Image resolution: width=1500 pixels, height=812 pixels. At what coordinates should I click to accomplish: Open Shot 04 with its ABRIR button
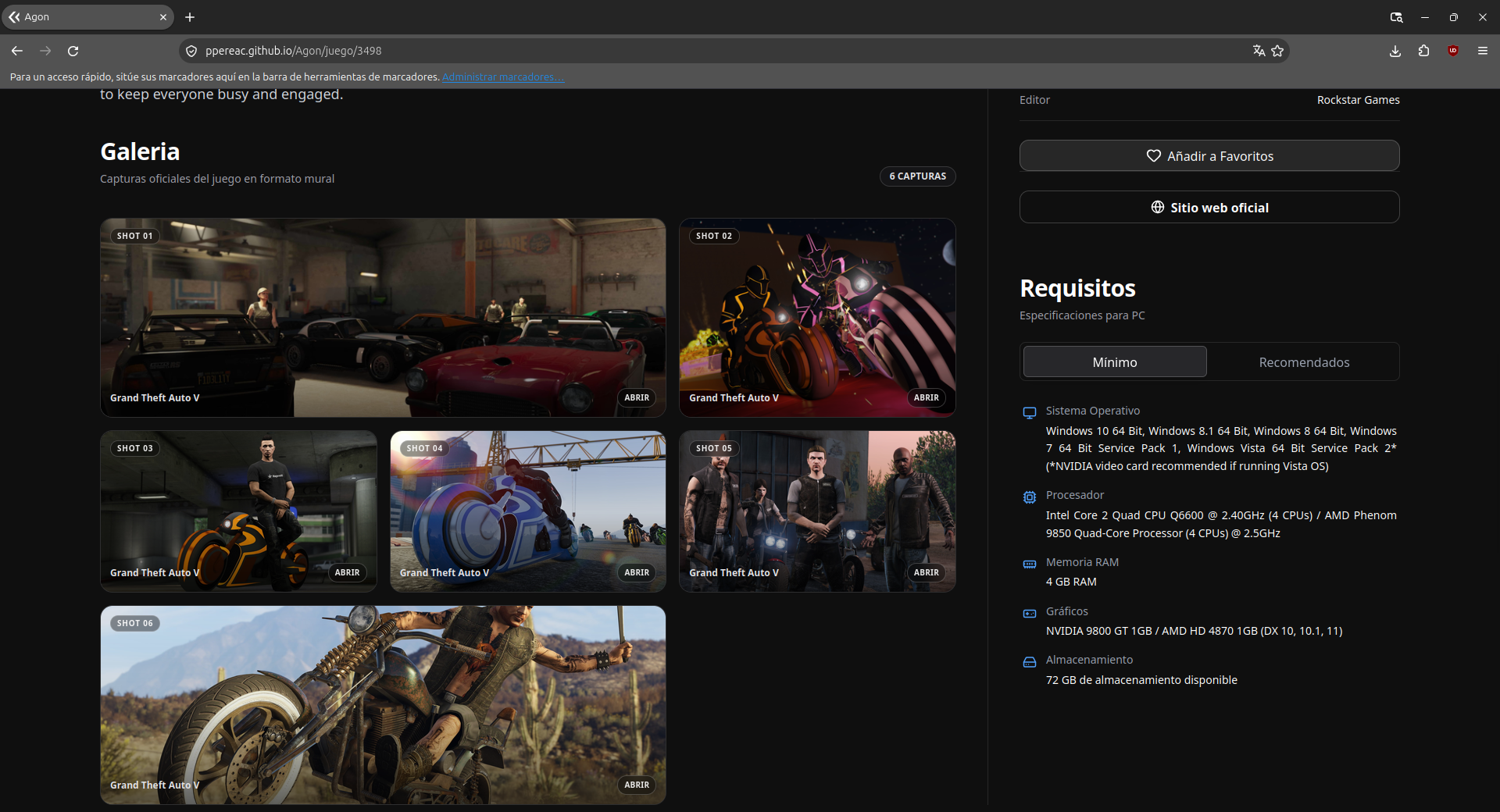click(637, 573)
